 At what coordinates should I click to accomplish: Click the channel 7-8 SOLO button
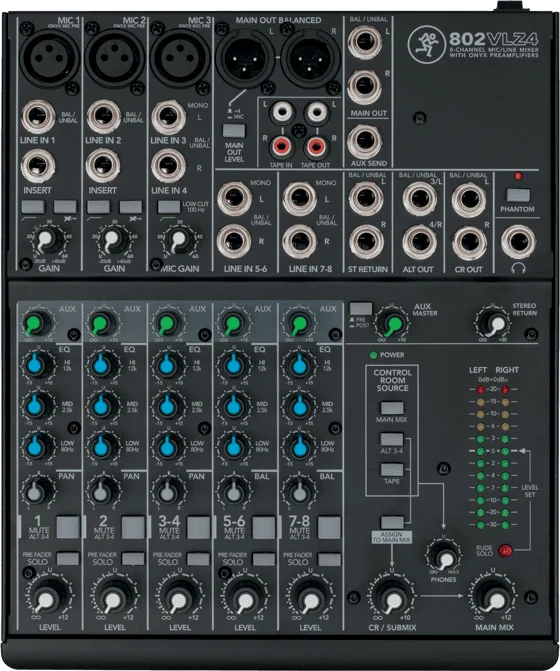click(329, 558)
